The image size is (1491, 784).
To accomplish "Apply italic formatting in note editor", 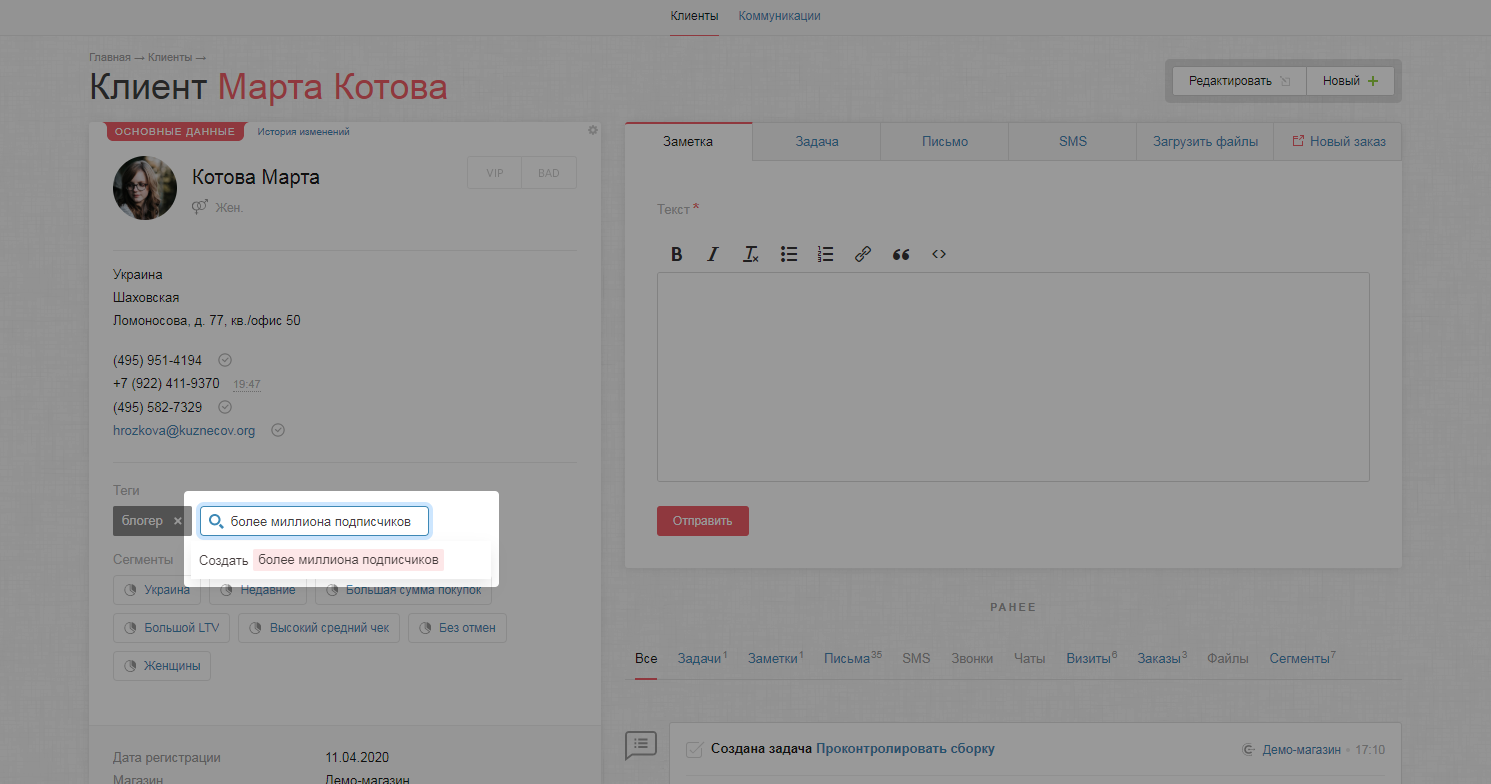I will 713,254.
